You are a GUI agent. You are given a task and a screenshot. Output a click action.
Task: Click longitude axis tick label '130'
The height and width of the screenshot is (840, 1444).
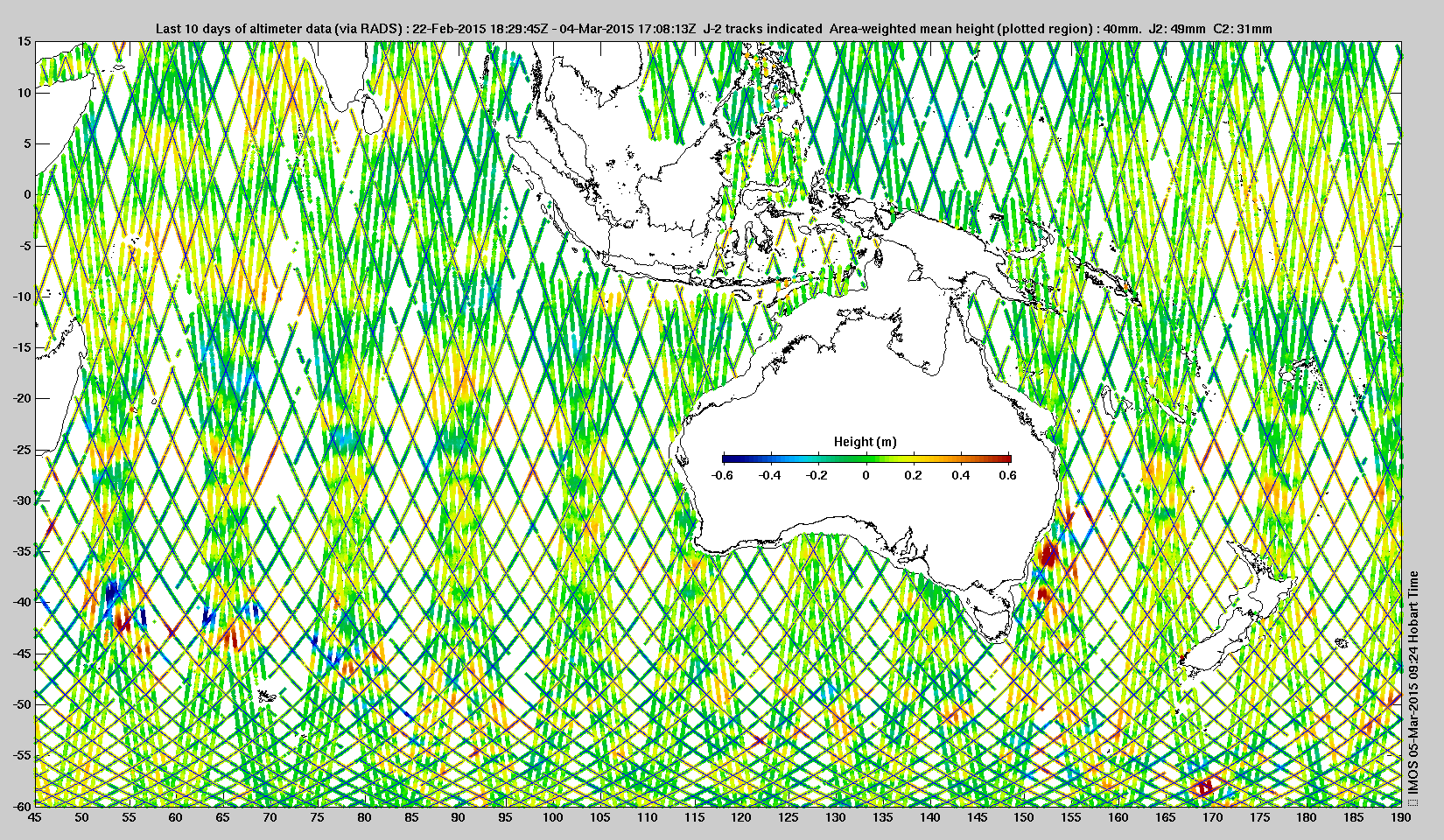click(x=835, y=817)
